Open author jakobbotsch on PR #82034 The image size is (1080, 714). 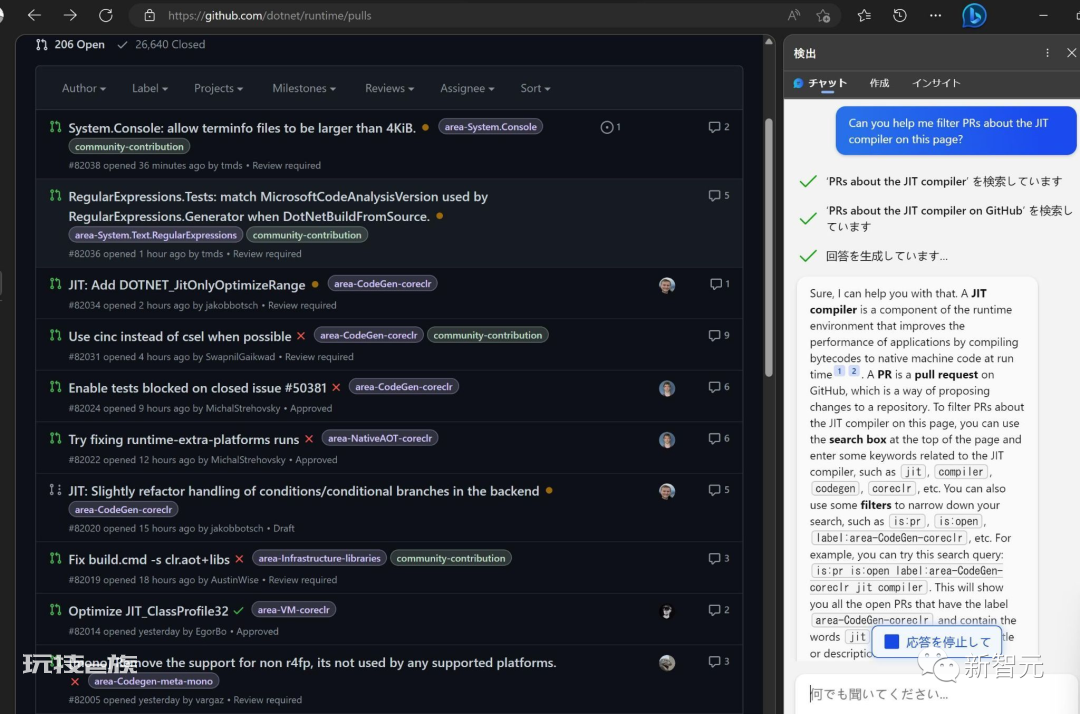coord(231,306)
